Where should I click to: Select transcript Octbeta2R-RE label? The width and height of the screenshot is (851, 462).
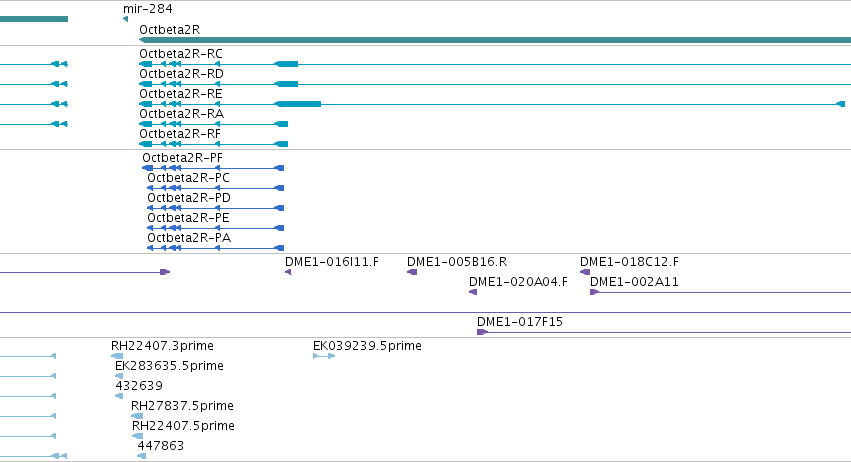pyautogui.click(x=181, y=94)
